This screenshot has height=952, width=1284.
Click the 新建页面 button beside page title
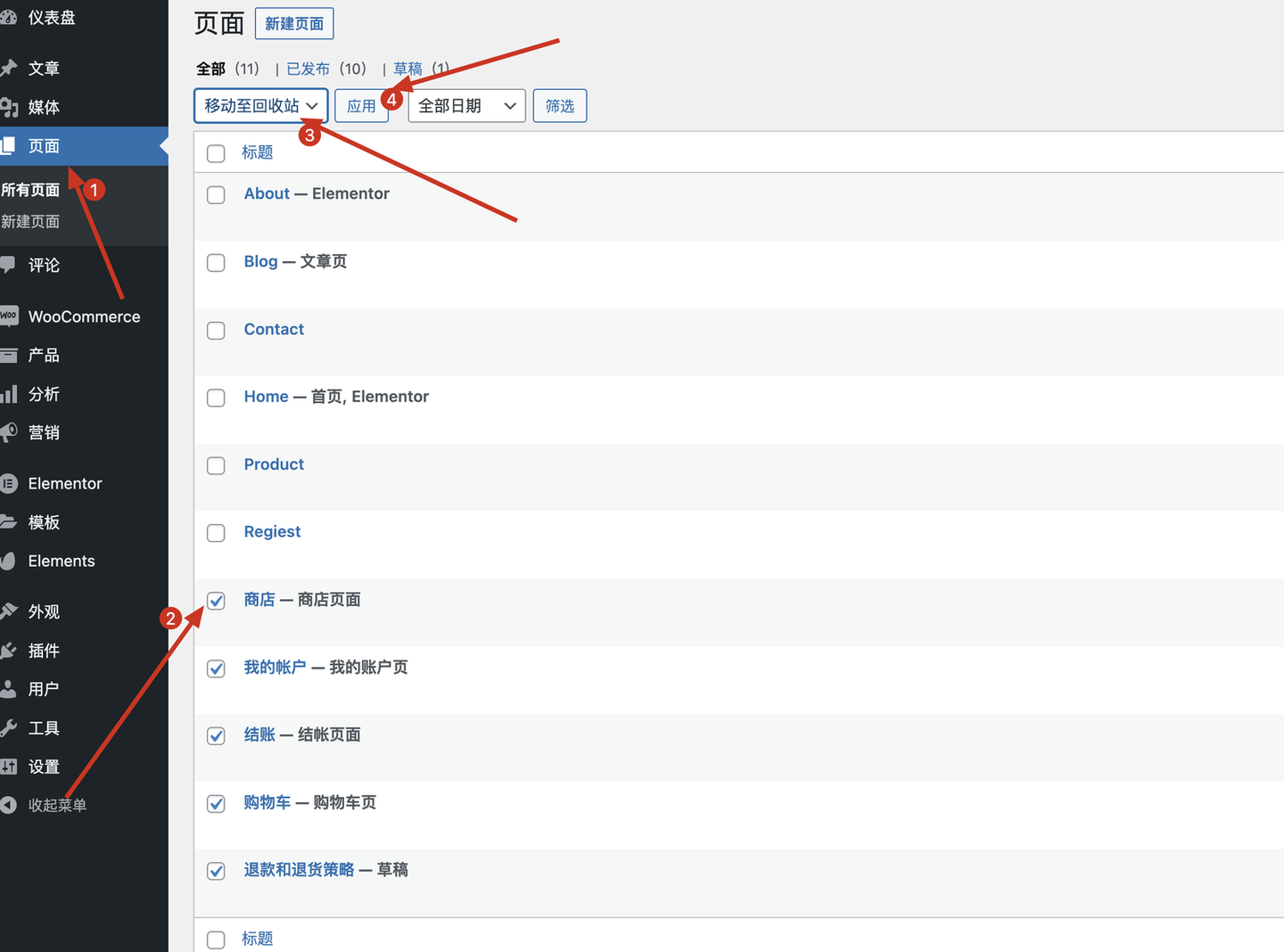(294, 23)
